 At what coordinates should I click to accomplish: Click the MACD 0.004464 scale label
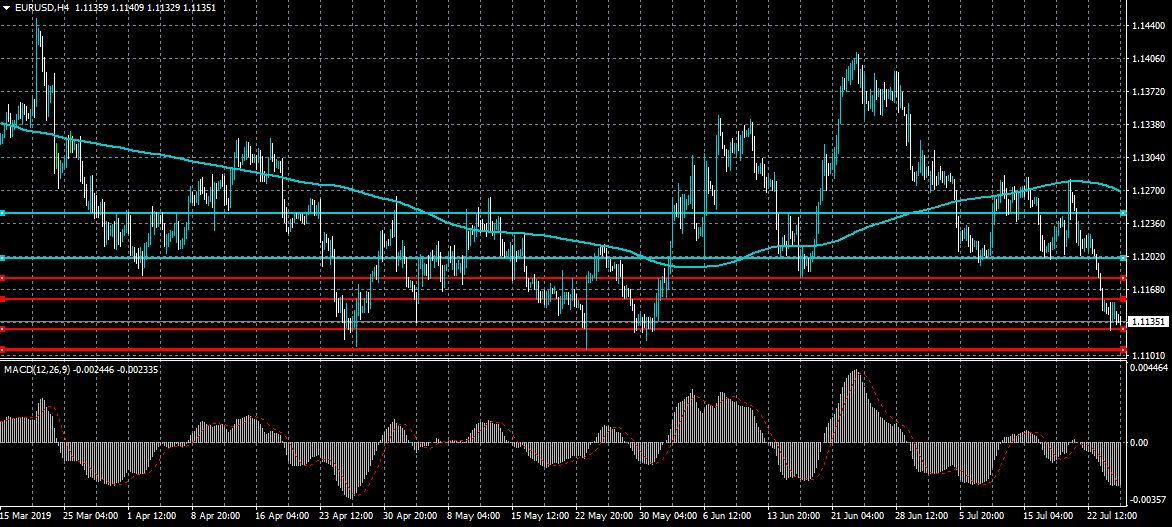(x=1150, y=369)
